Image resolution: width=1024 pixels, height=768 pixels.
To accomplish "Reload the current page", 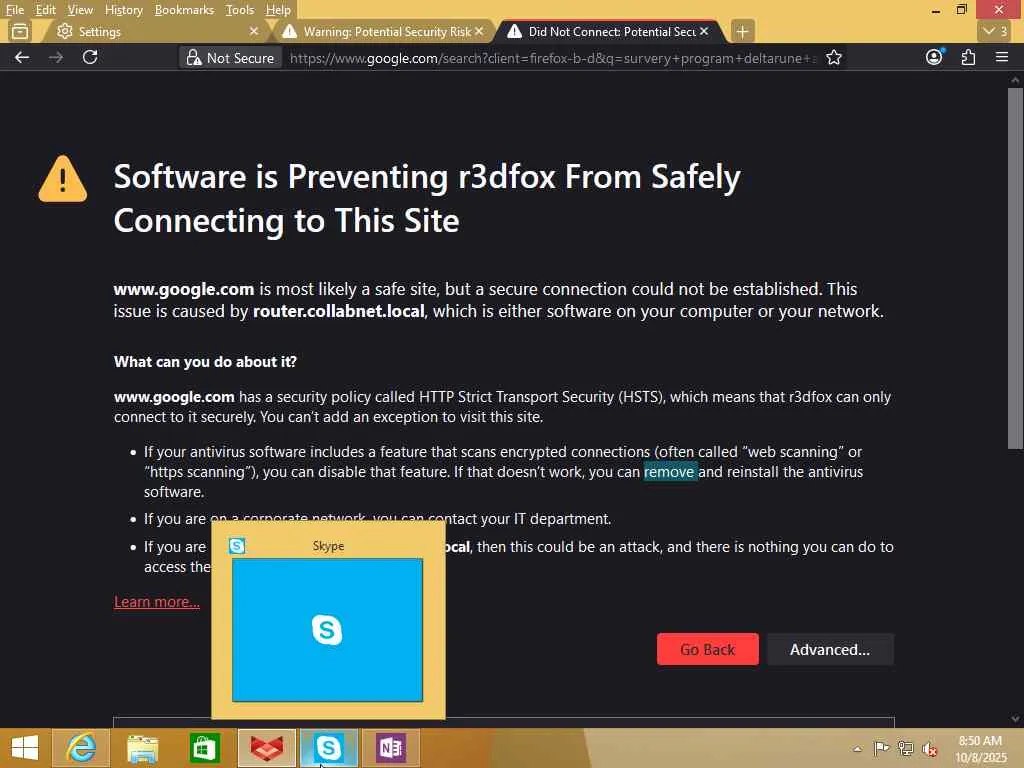I will [90, 57].
